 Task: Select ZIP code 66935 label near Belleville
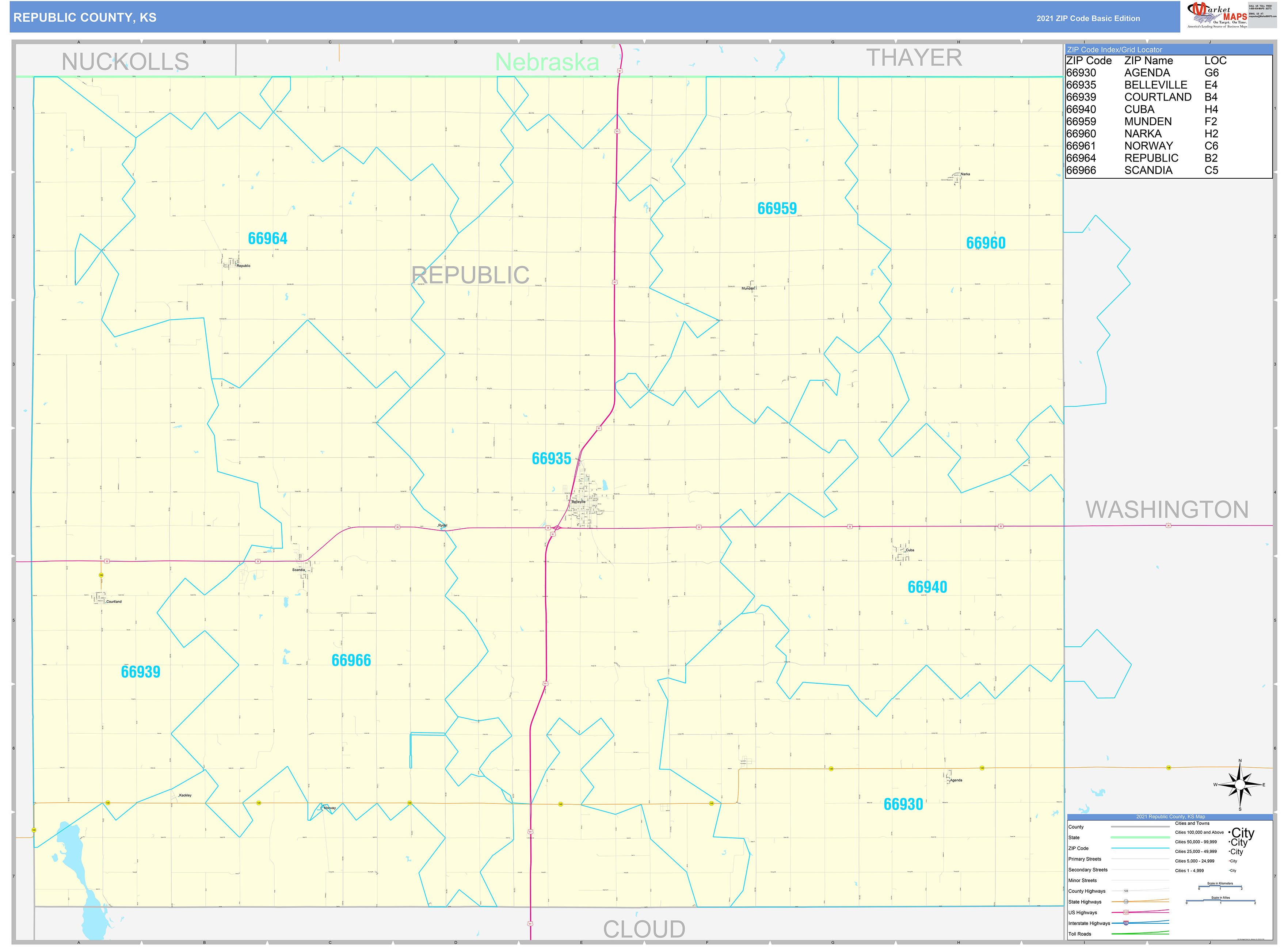(552, 458)
